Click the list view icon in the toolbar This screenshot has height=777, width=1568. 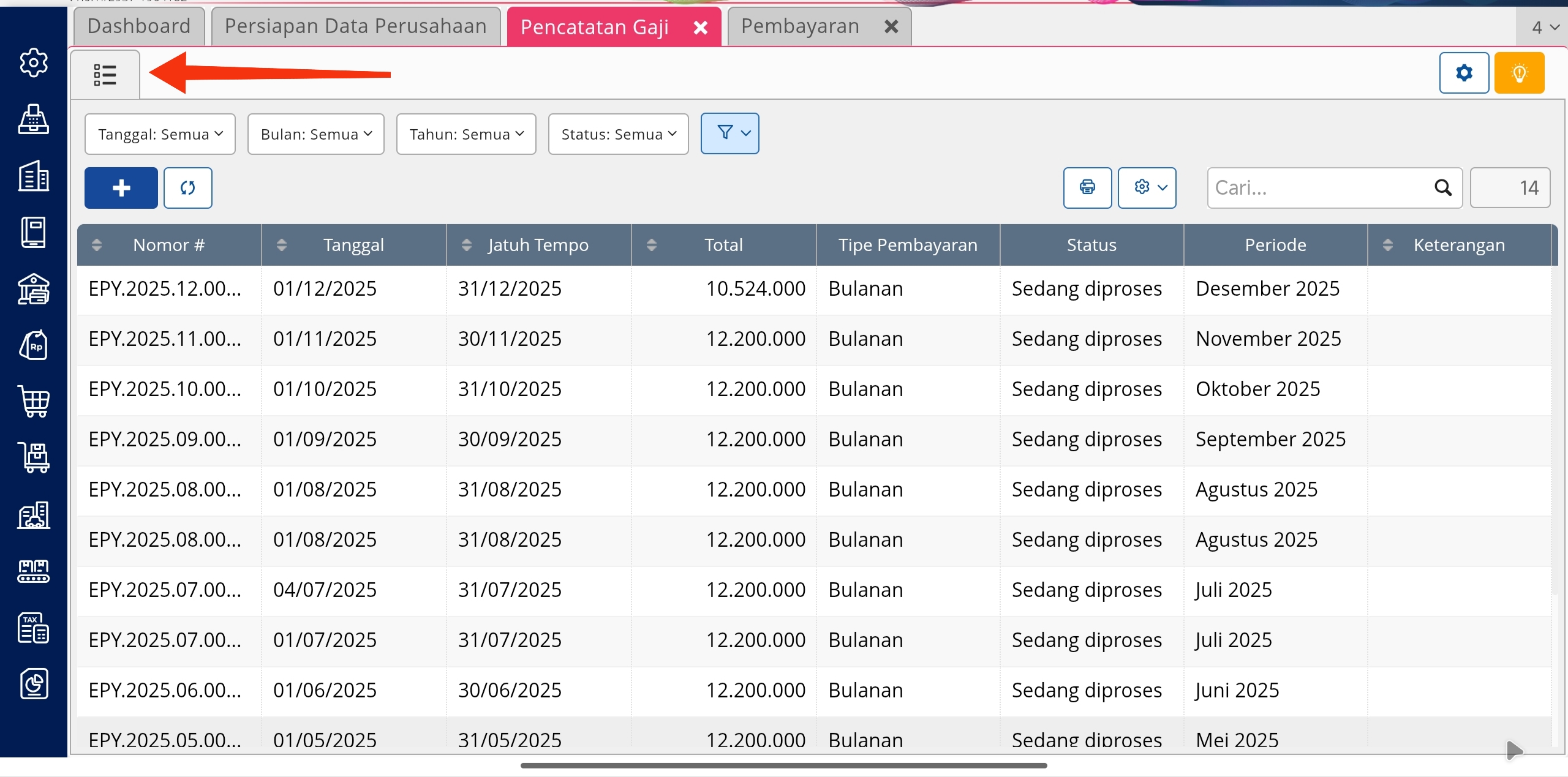click(105, 75)
